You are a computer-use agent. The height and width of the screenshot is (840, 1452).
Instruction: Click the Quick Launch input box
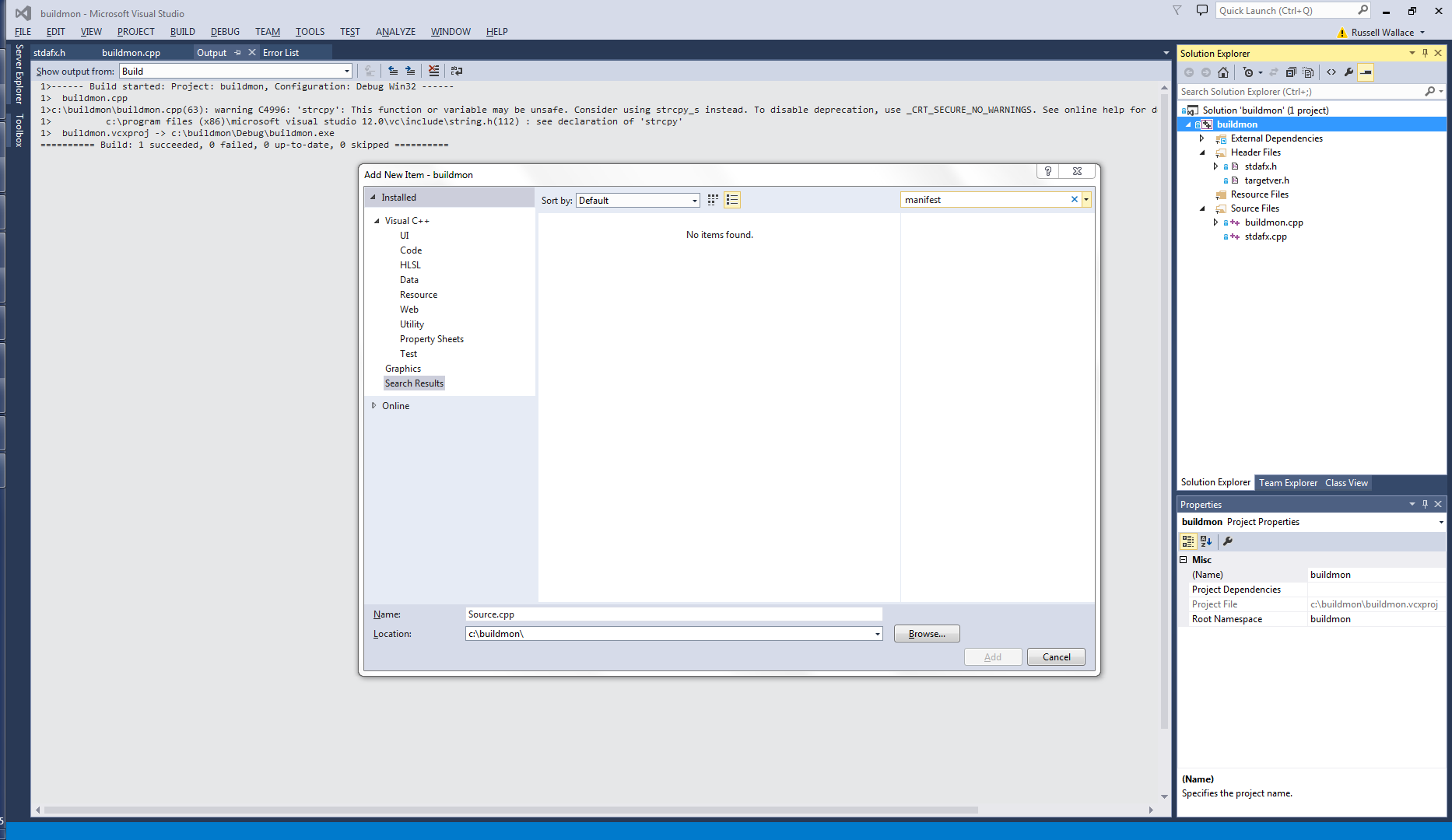1286,10
